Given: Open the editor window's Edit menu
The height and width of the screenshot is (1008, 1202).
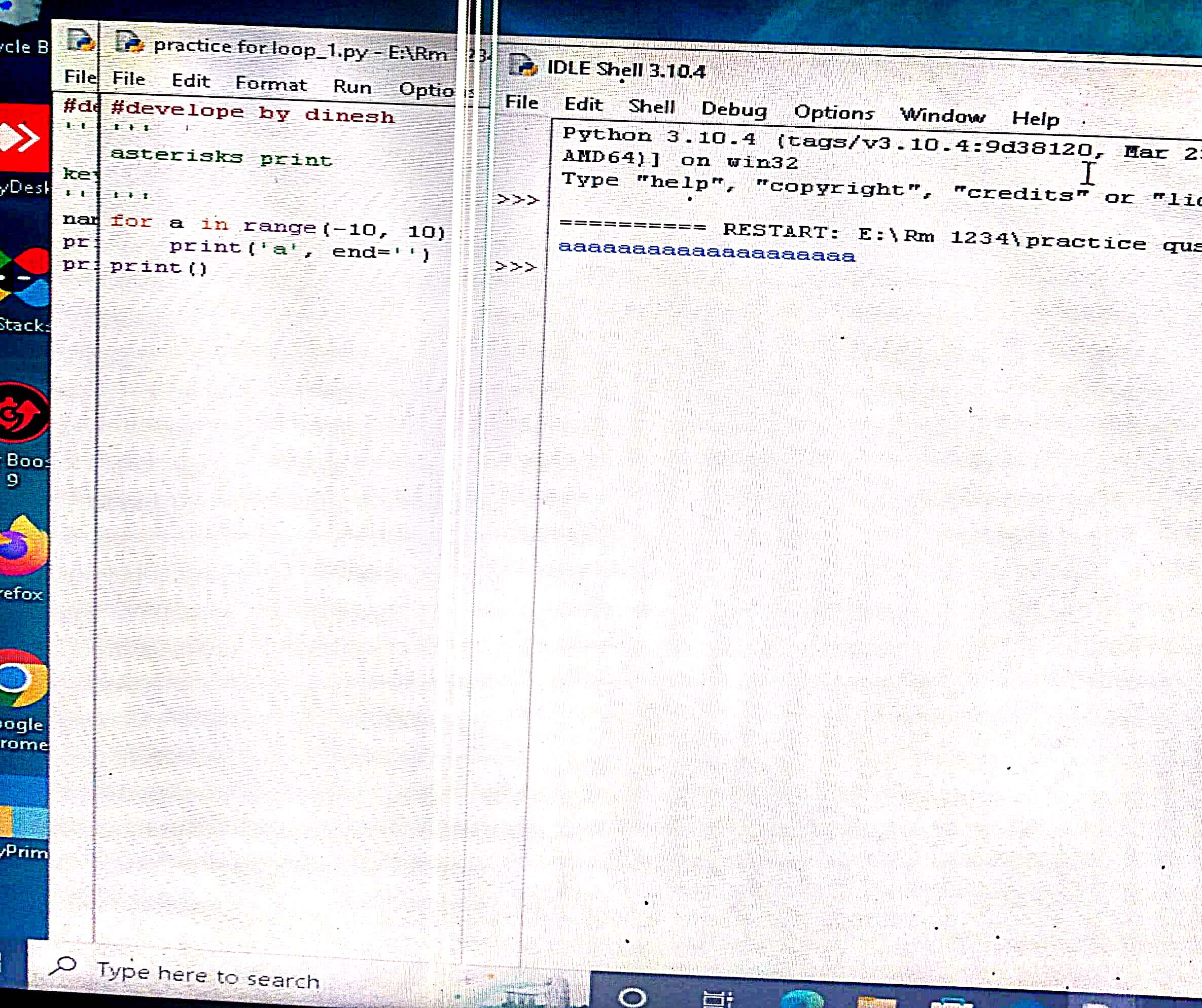Looking at the screenshot, I should [191, 81].
